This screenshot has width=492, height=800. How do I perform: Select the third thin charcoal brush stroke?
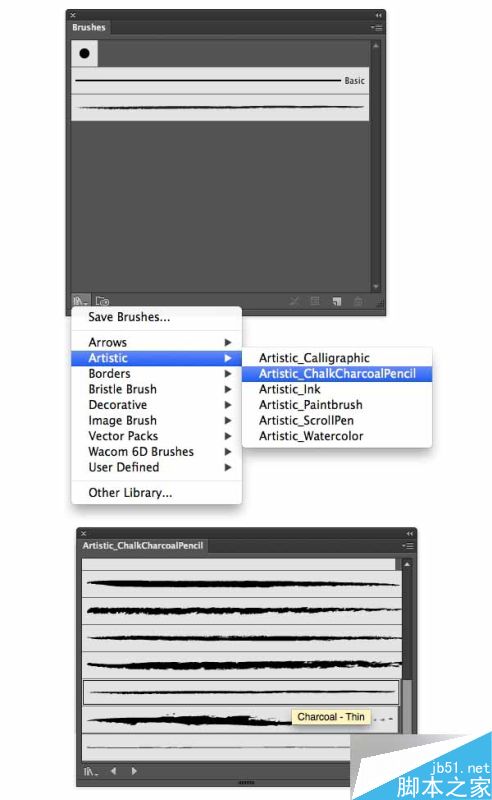(x=241, y=638)
